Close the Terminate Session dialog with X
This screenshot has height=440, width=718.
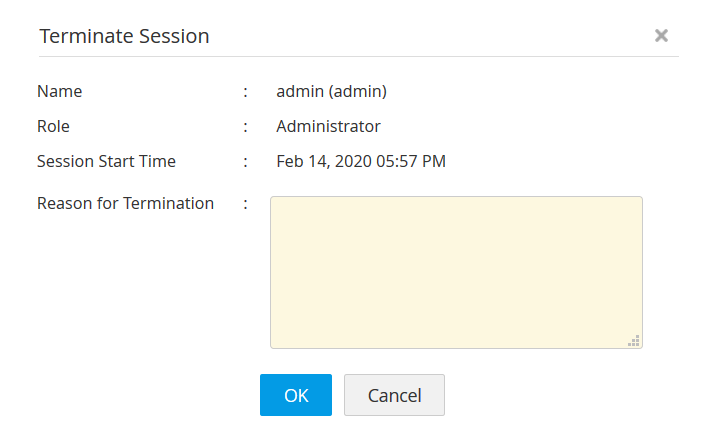(661, 35)
